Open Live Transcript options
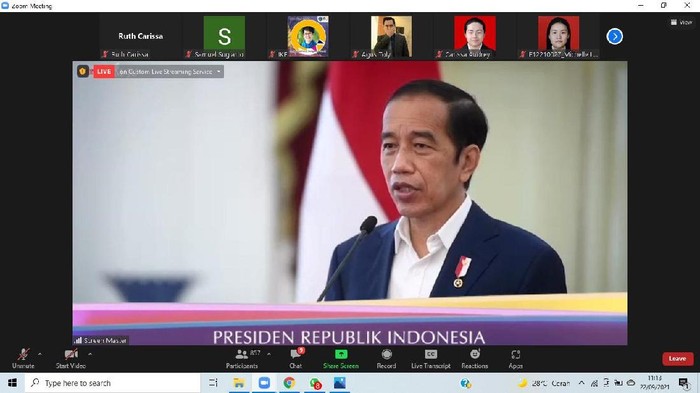Image resolution: width=700 pixels, height=393 pixels. click(x=431, y=359)
